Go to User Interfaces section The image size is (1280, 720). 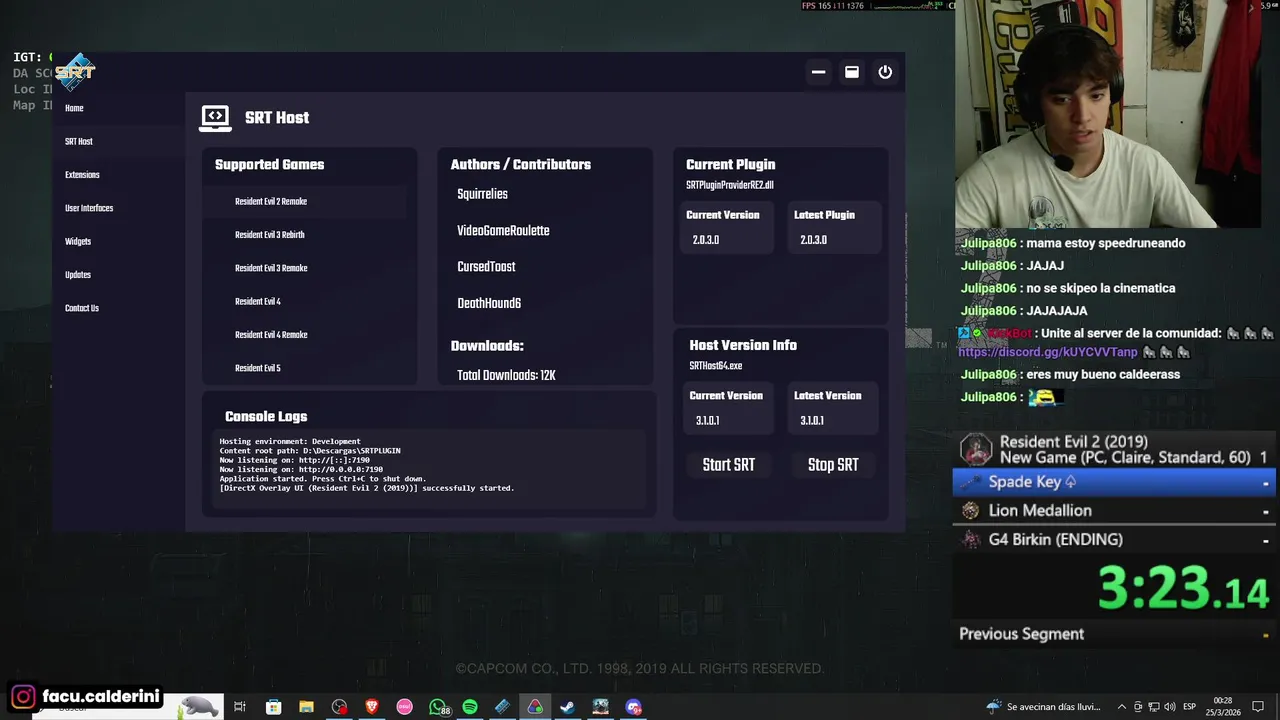pyautogui.click(x=89, y=208)
